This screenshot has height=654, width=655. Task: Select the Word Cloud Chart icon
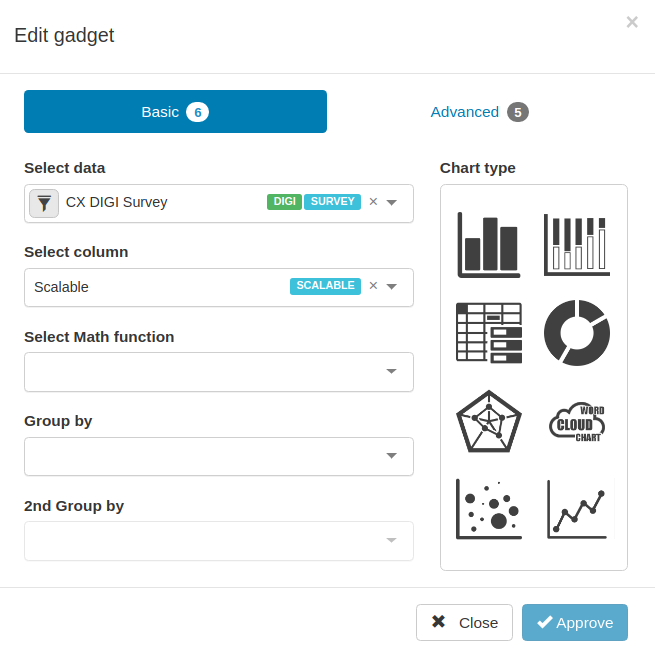(577, 422)
